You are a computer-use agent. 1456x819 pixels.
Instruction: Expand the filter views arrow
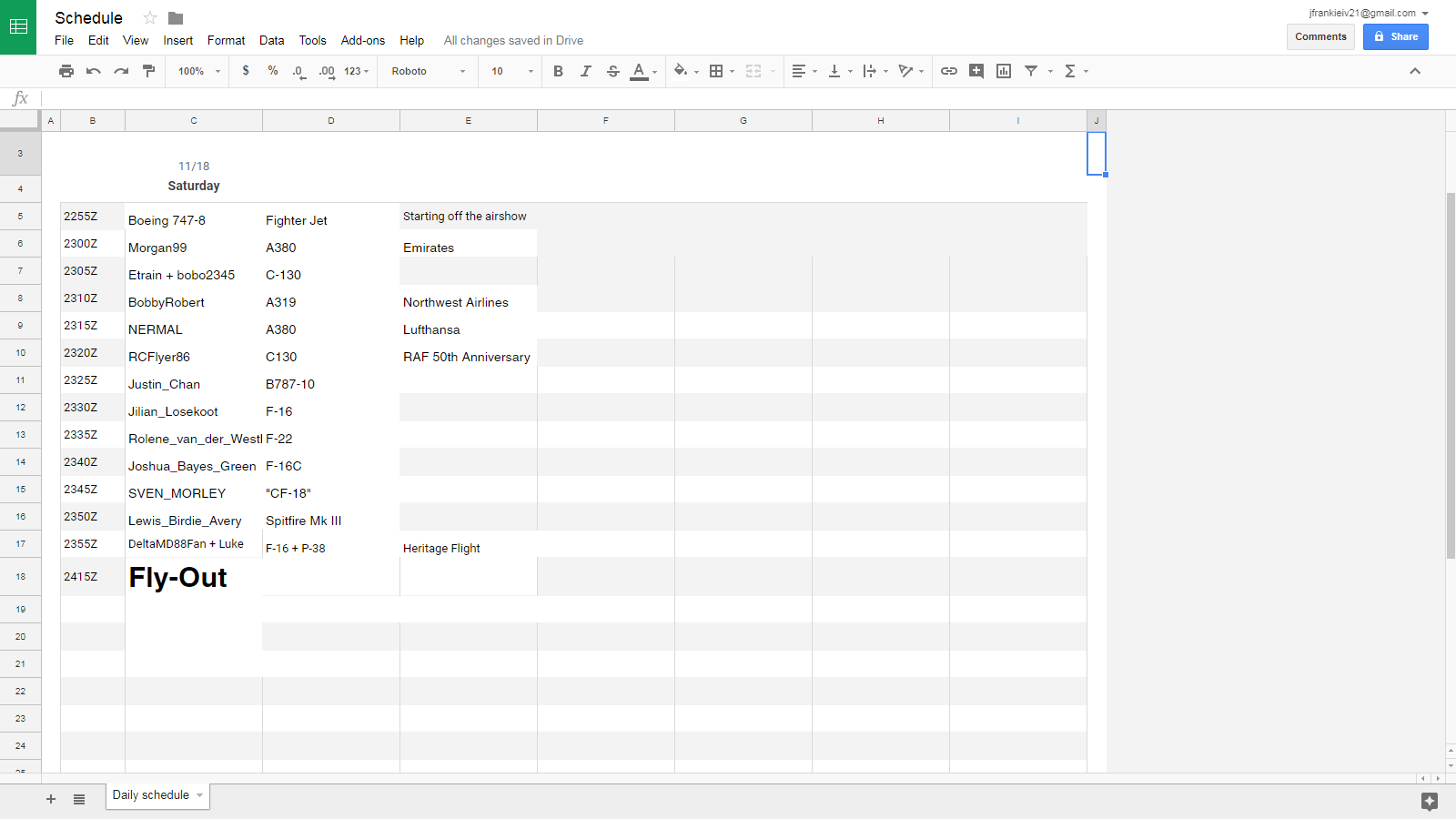pos(1050,71)
